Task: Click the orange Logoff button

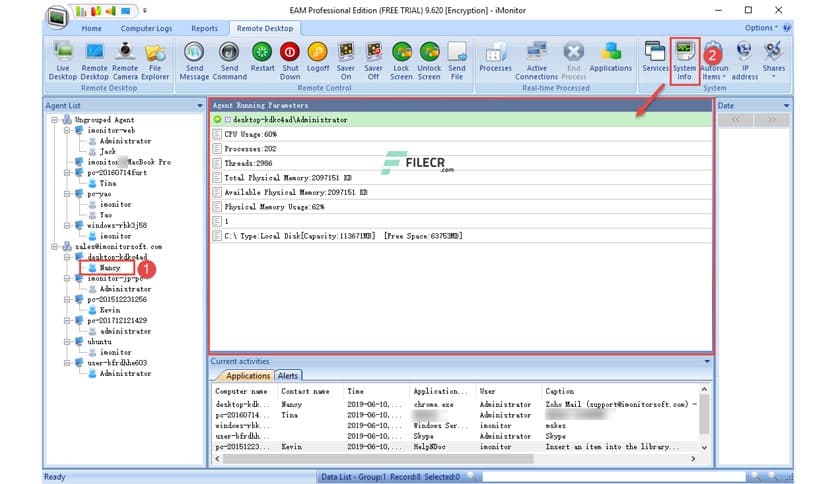Action: pyautogui.click(x=318, y=57)
